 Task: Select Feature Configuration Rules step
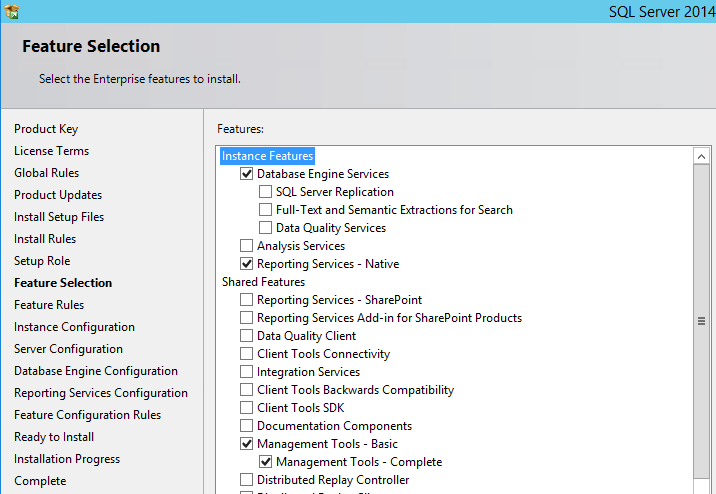(88, 415)
